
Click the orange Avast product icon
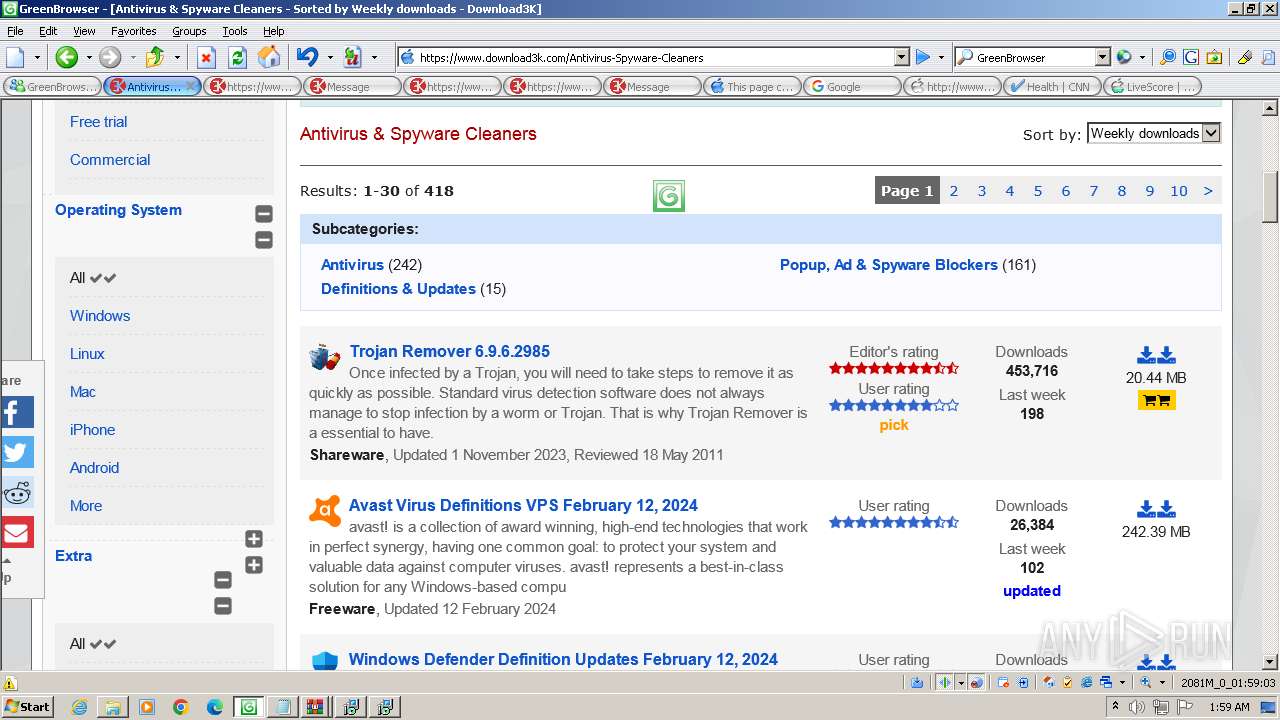[x=325, y=511]
